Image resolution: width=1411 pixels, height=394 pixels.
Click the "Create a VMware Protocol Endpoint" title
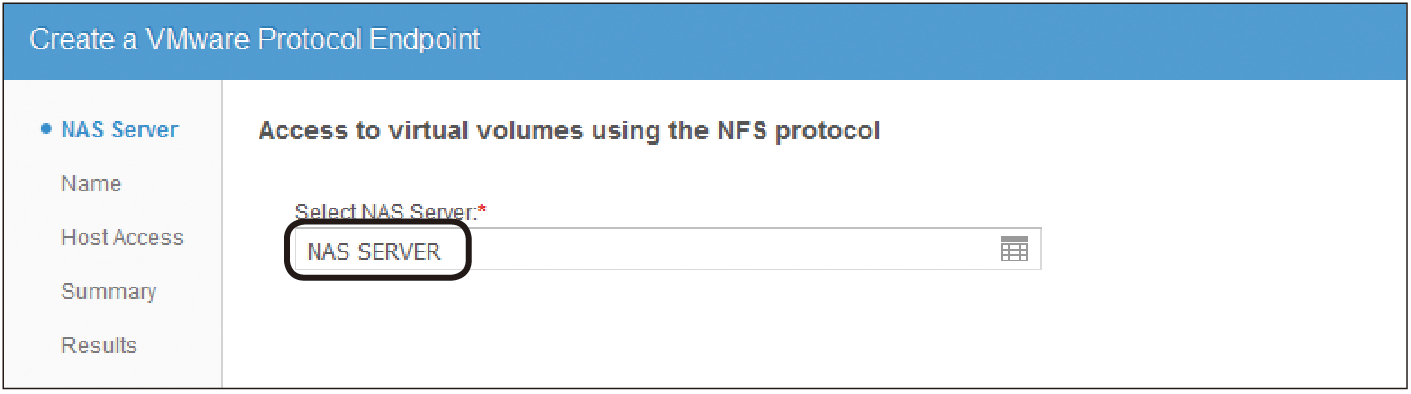coord(255,40)
